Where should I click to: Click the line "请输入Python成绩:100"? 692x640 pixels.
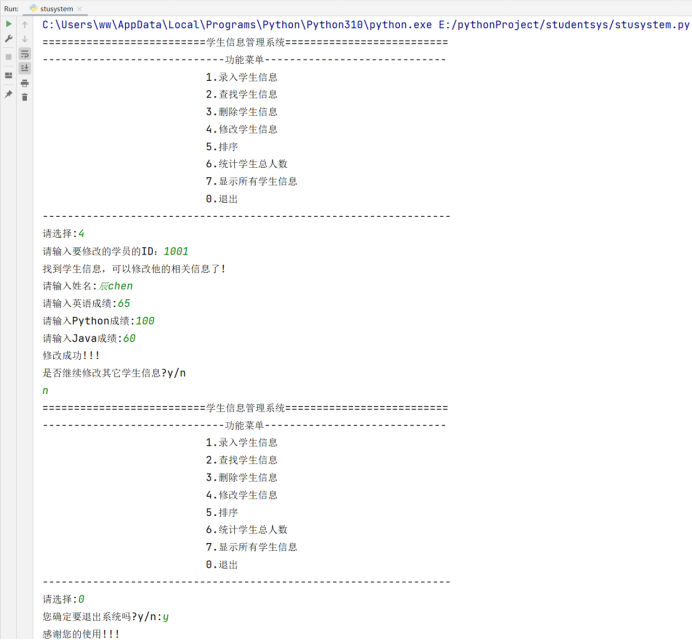98,321
